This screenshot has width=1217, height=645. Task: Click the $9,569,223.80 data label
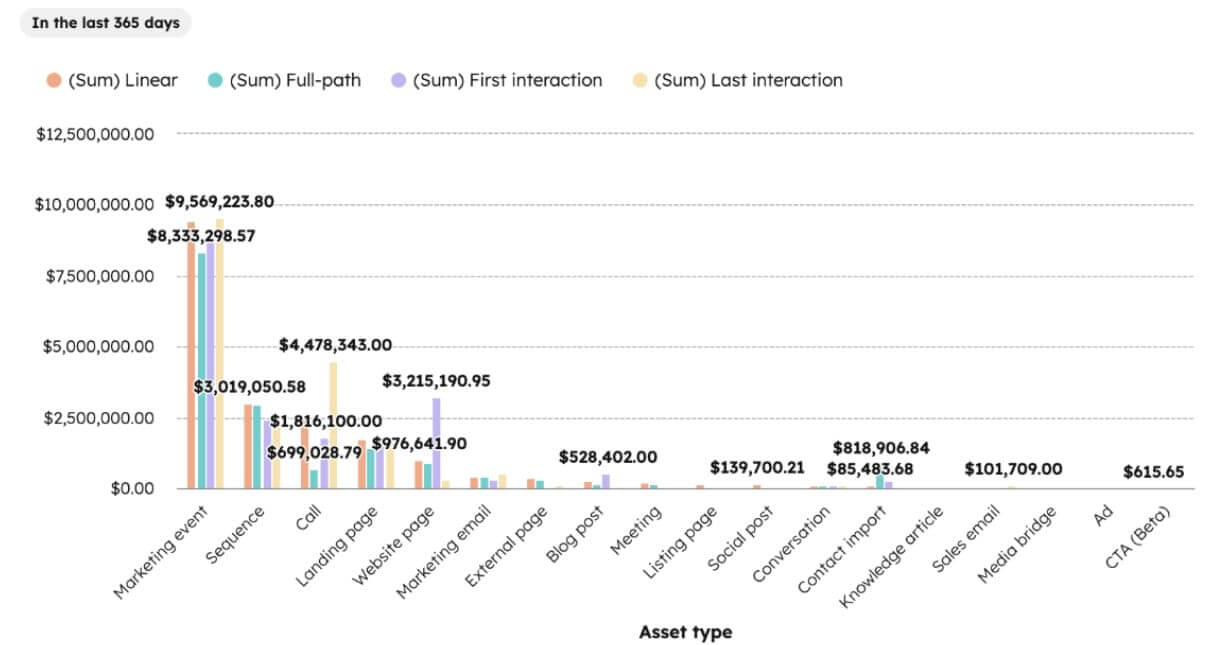[220, 203]
